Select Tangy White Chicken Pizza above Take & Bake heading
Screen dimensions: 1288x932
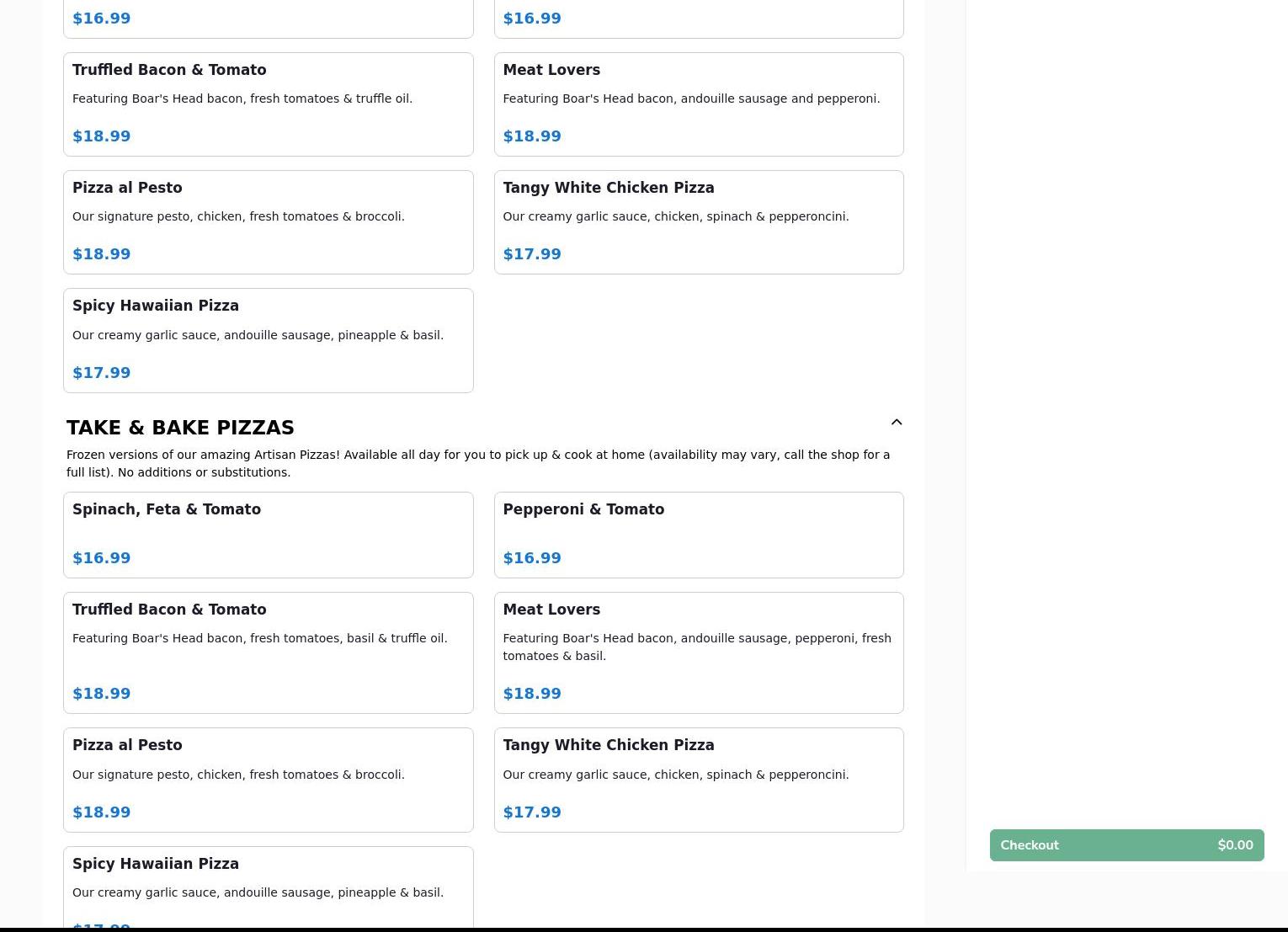[698, 222]
